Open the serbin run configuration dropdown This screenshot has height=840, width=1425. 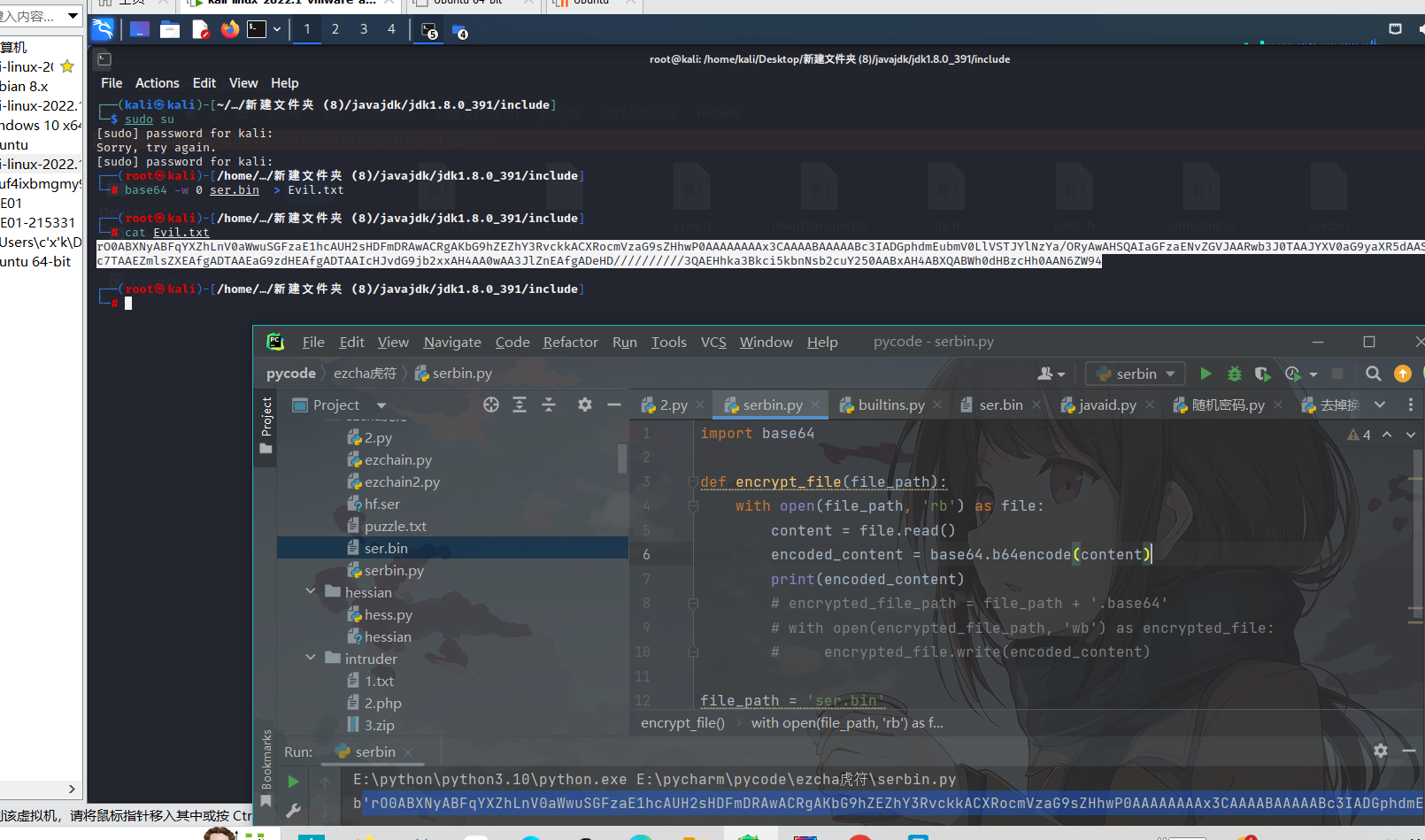(x=1136, y=374)
